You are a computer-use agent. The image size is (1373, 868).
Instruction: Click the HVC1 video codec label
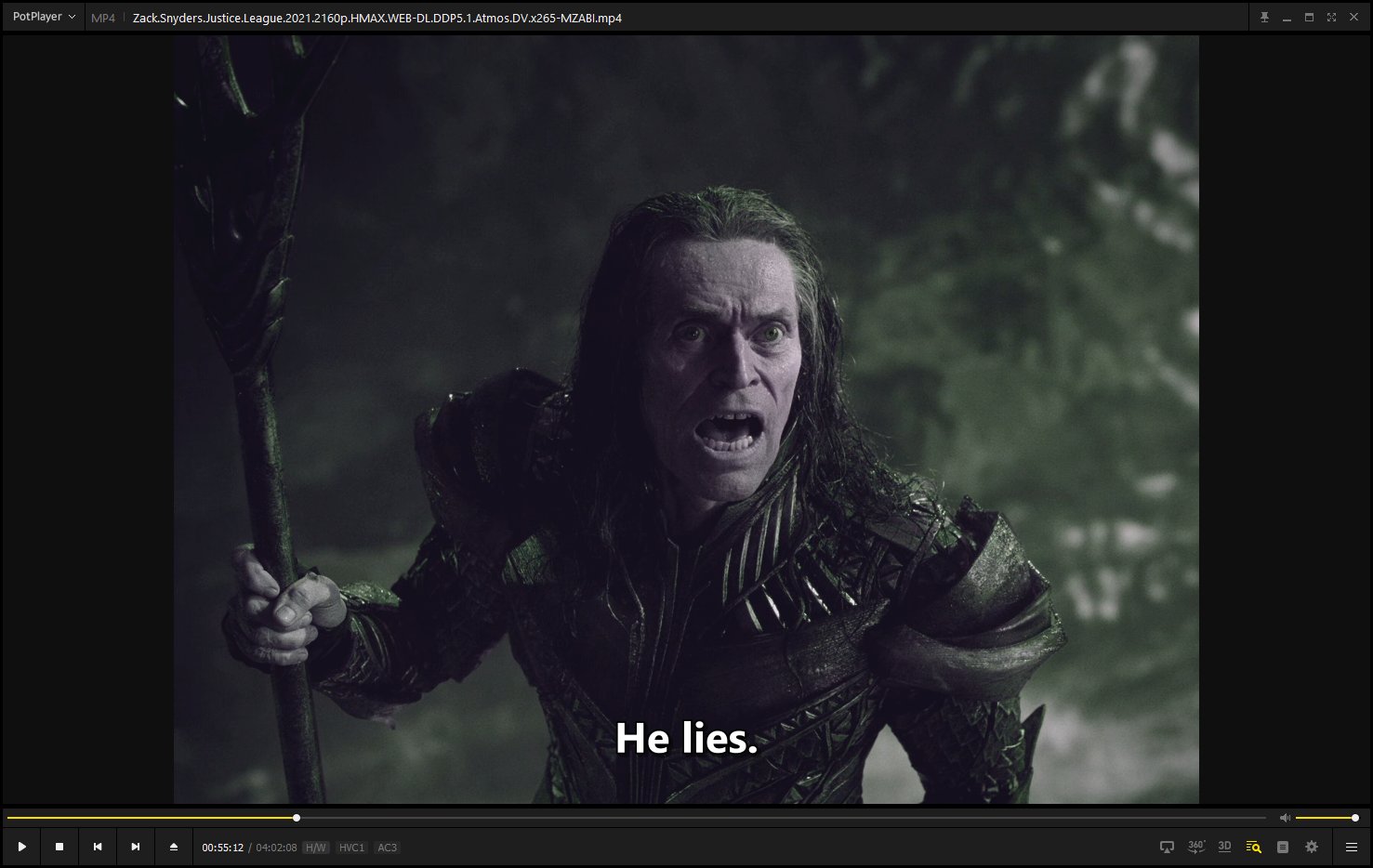tap(351, 848)
